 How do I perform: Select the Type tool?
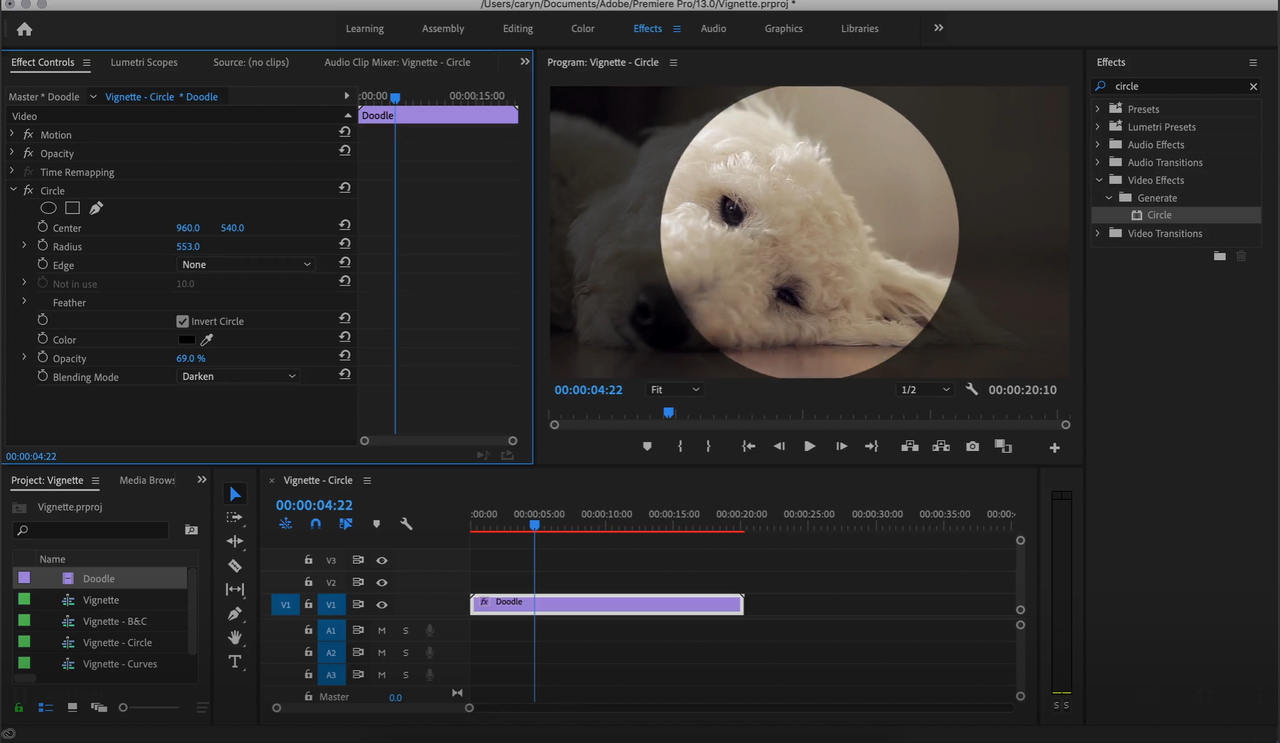tap(235, 661)
